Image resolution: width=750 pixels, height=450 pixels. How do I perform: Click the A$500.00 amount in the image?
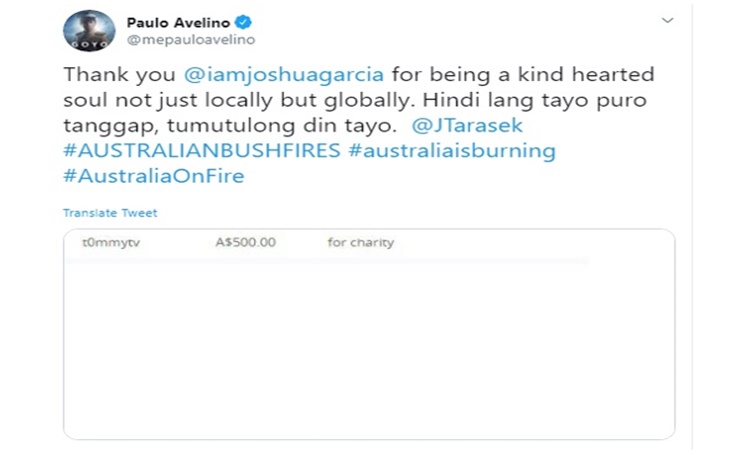click(x=245, y=243)
